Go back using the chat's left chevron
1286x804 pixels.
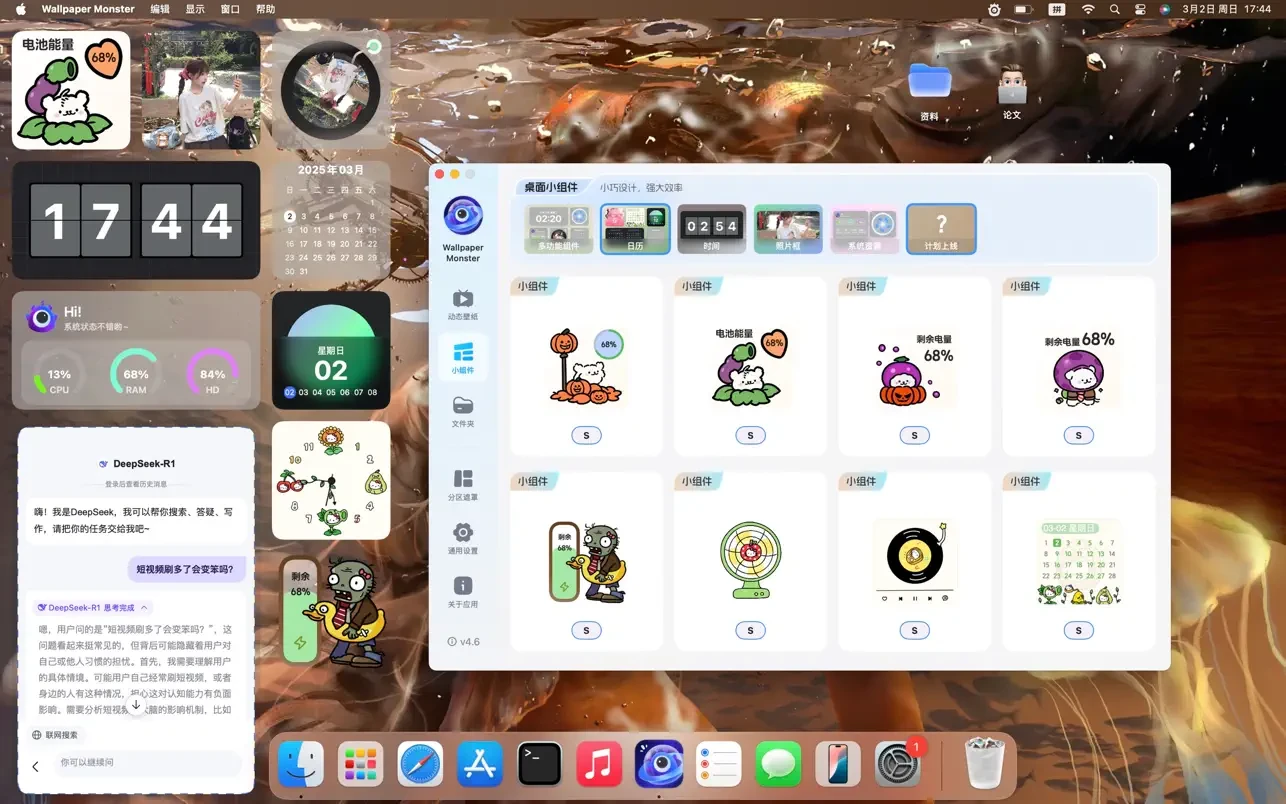point(36,766)
